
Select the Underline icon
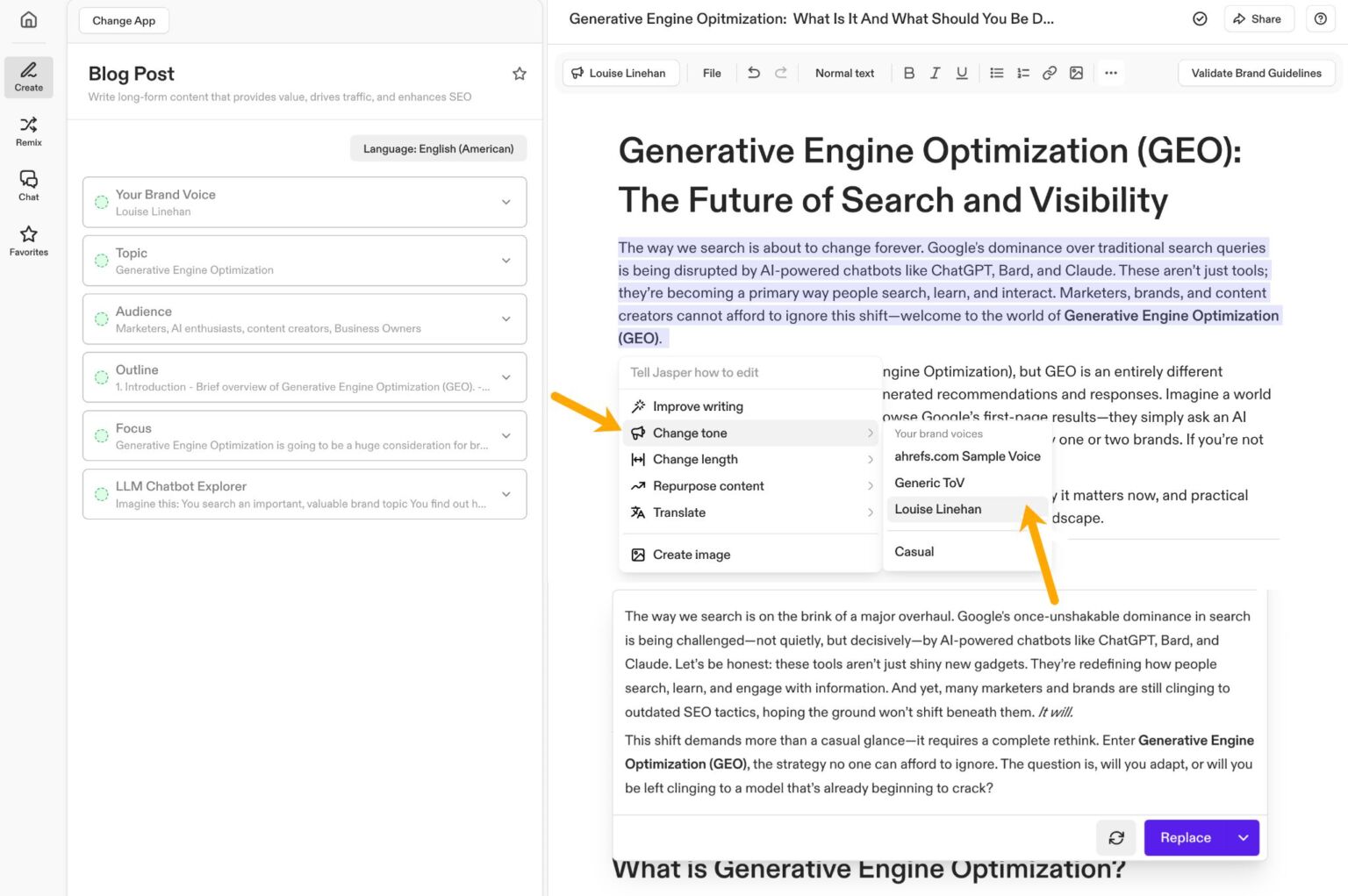[x=962, y=73]
